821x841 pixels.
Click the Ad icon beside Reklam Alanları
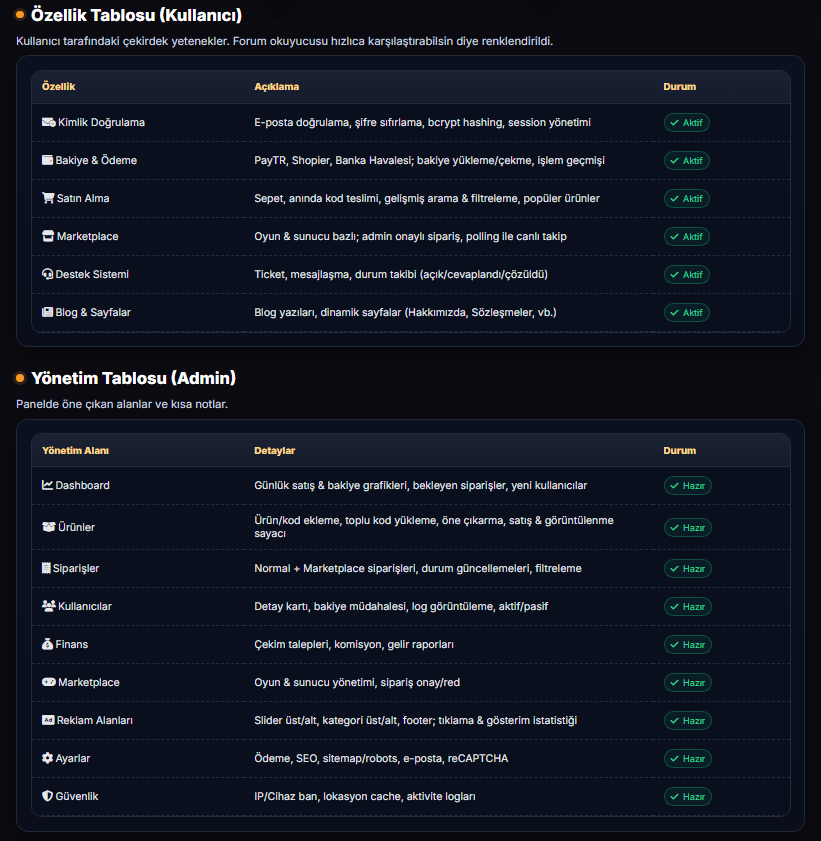48,720
